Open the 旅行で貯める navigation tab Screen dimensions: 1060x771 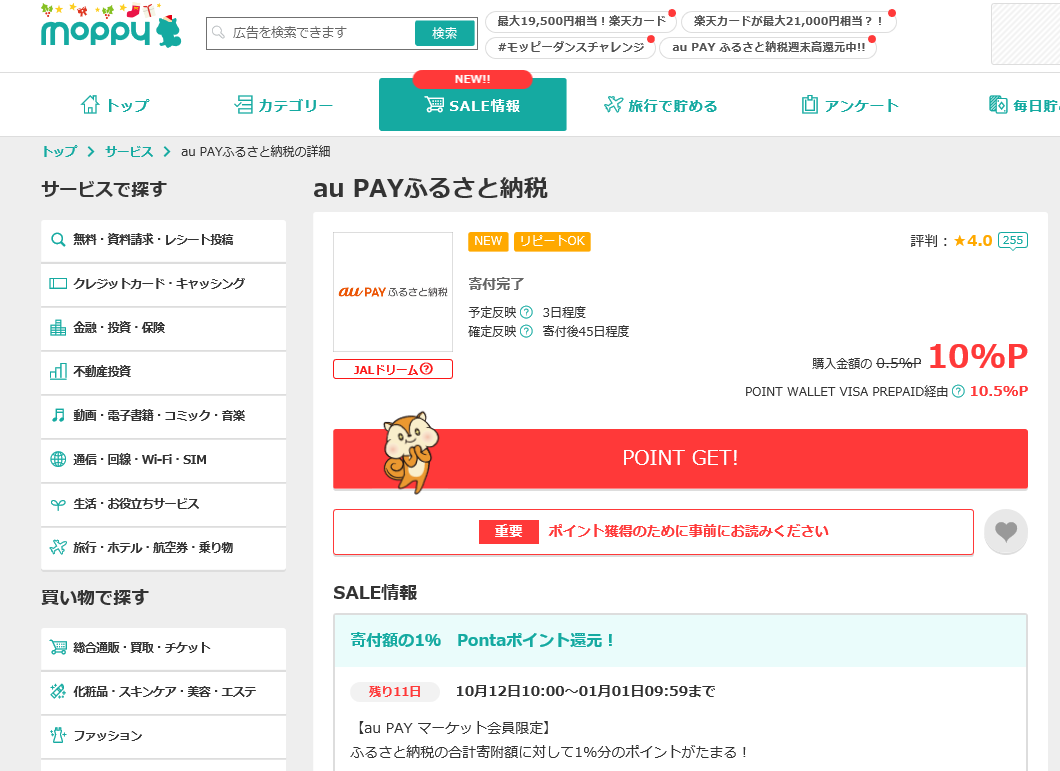[660, 105]
